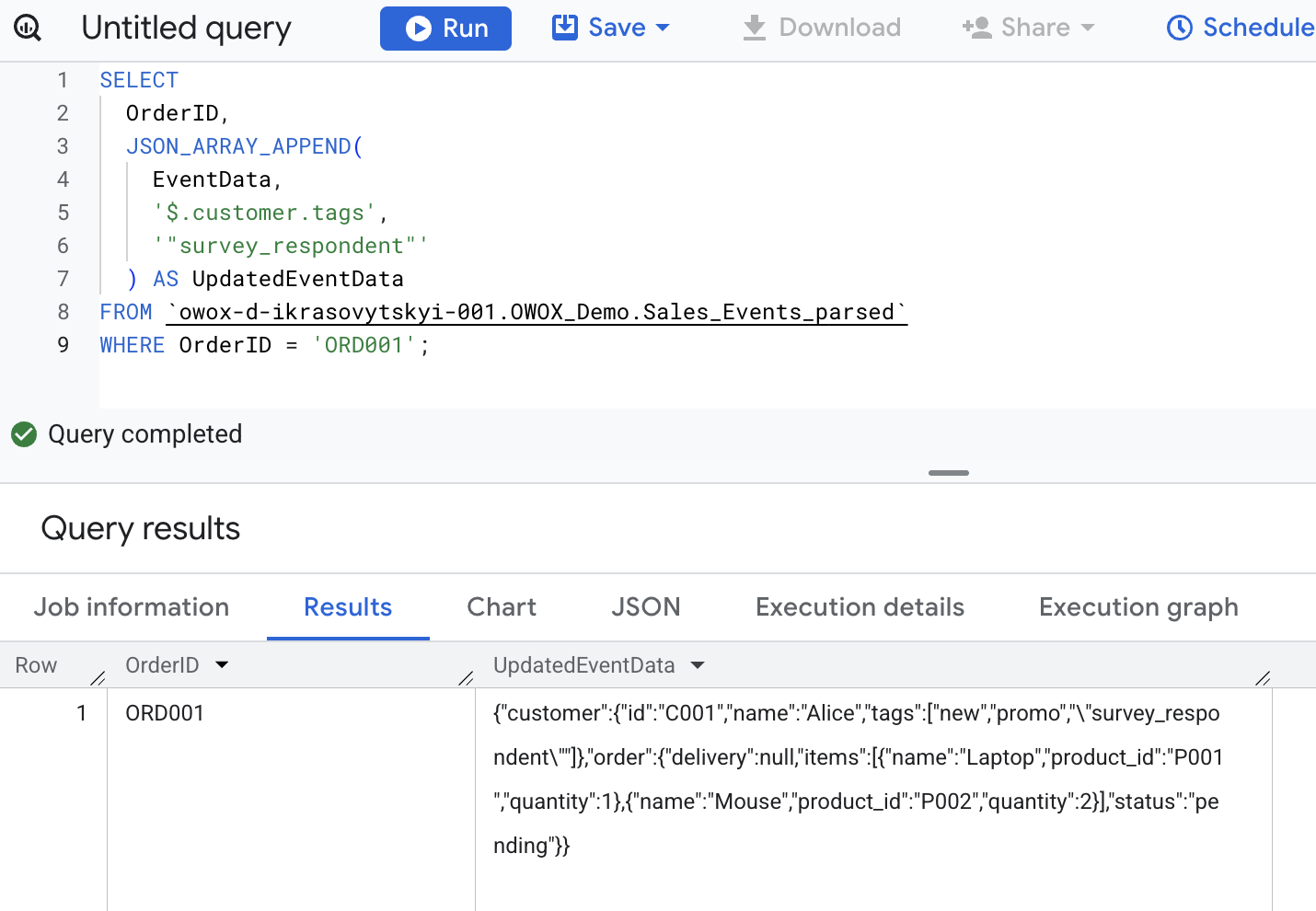This screenshot has width=1316, height=911.
Task: Expand the Share dropdown arrow
Action: coord(1088,28)
